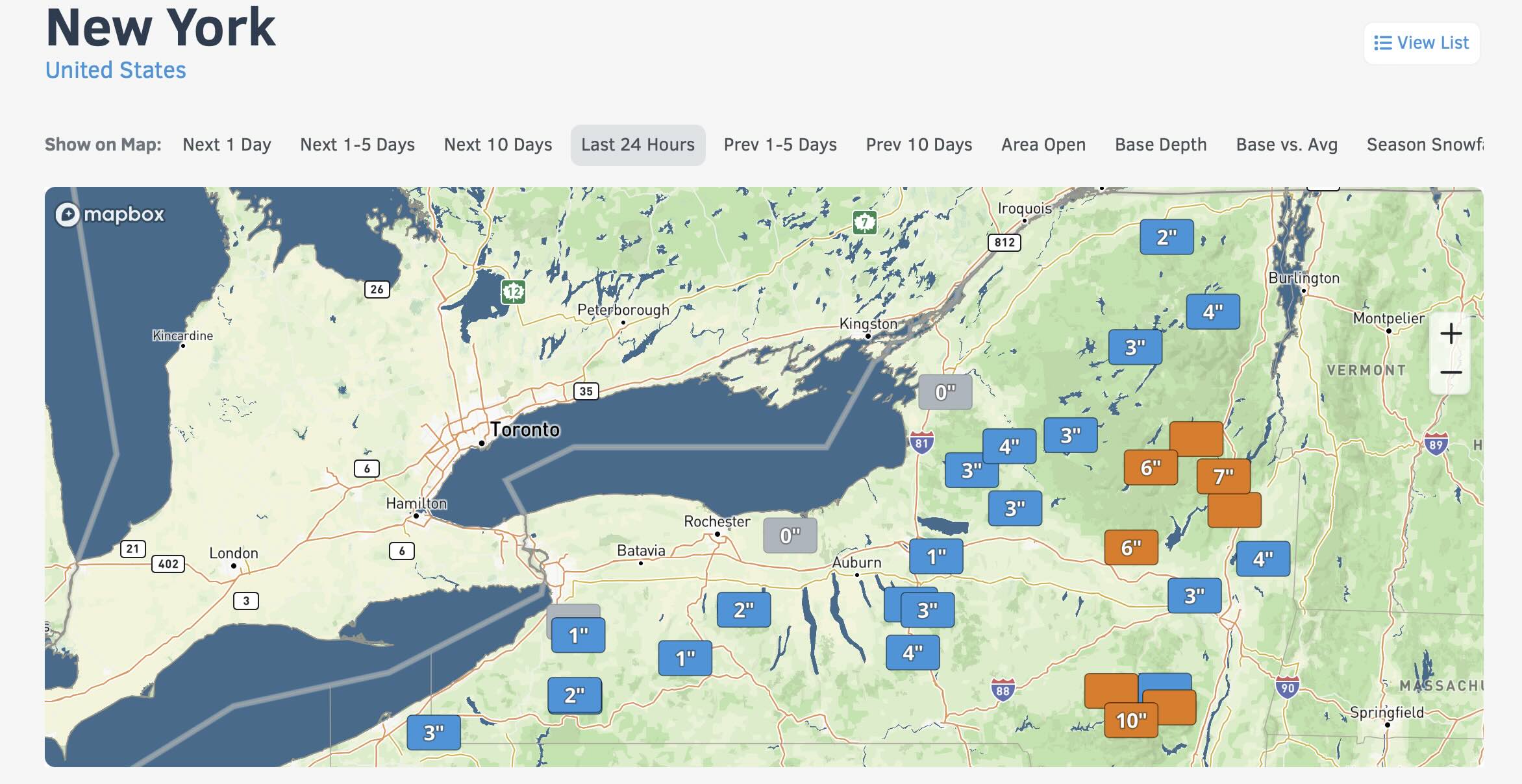Click the blue 2" marker near Iroquois
The width and height of the screenshot is (1522, 784).
point(1166,238)
